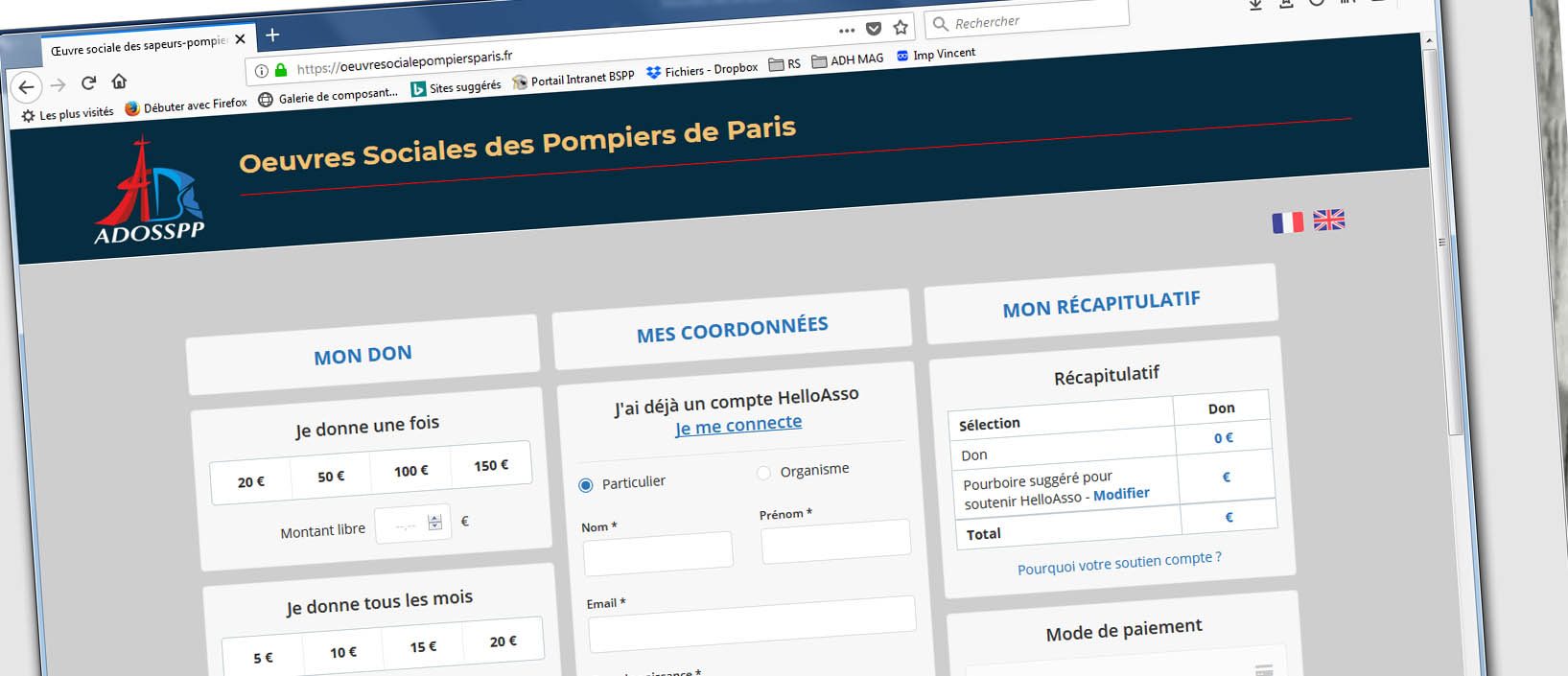Open the page actions three-dots menu
The width and height of the screenshot is (1568, 676).
[x=846, y=30]
